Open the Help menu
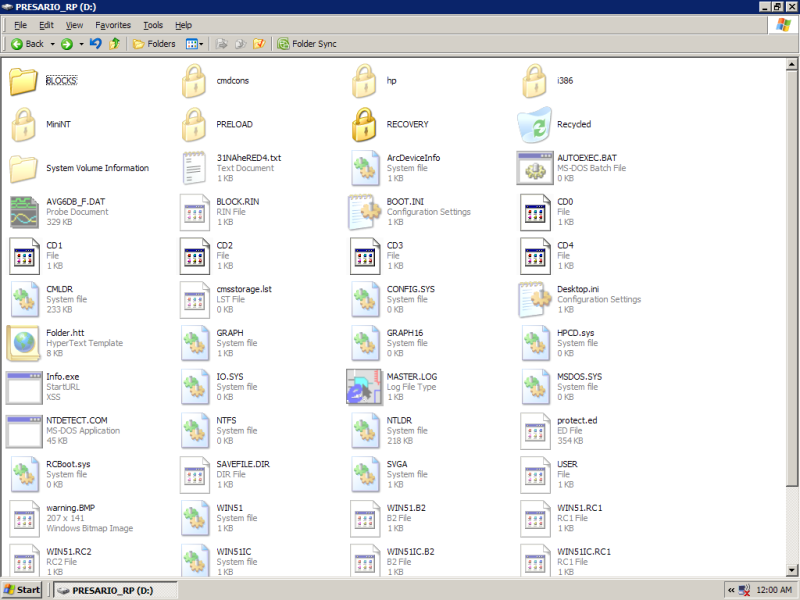This screenshot has width=800, height=600. point(183,25)
